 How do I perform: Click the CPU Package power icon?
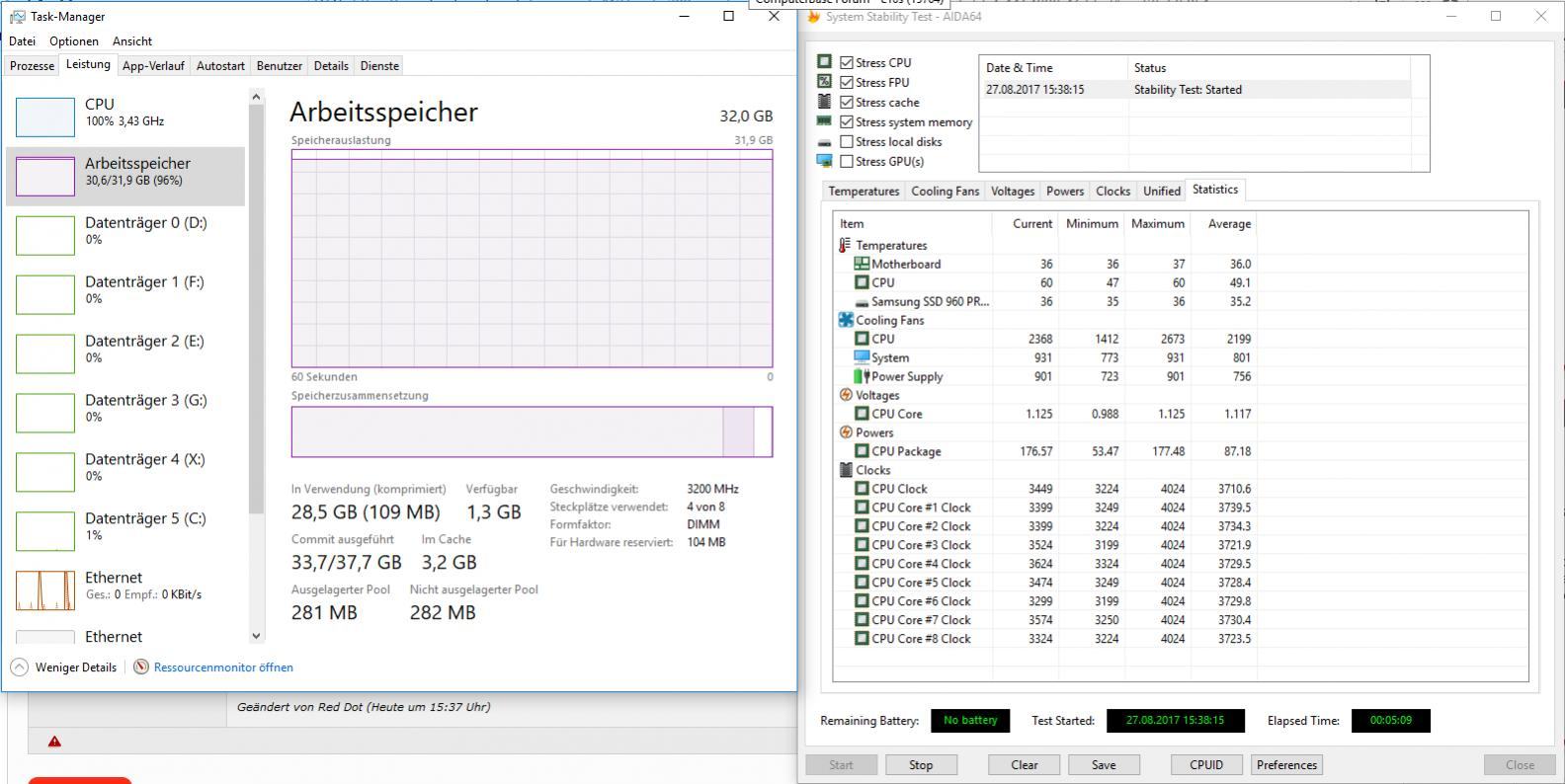tap(862, 451)
